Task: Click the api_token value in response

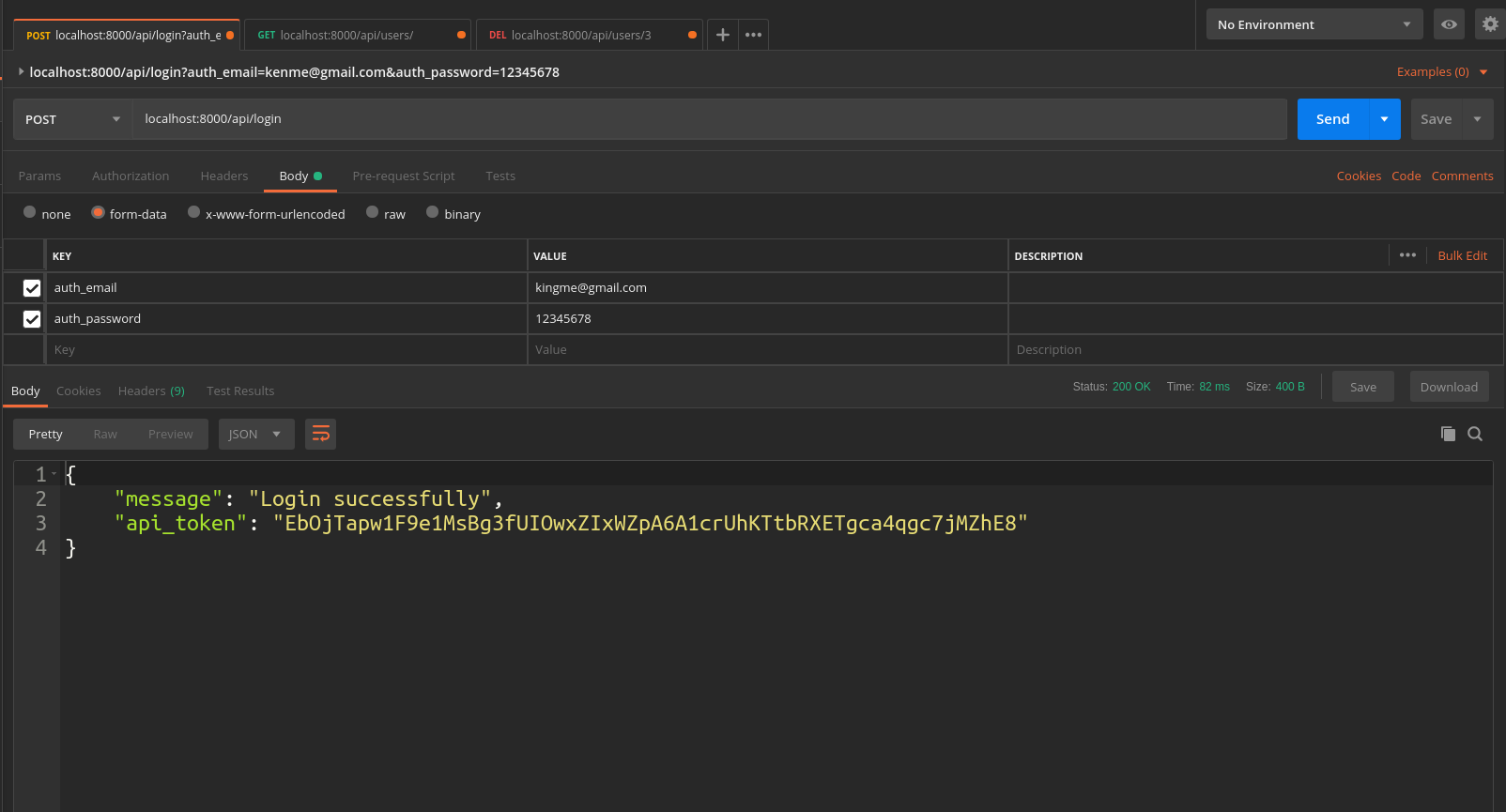Action: 650,524
